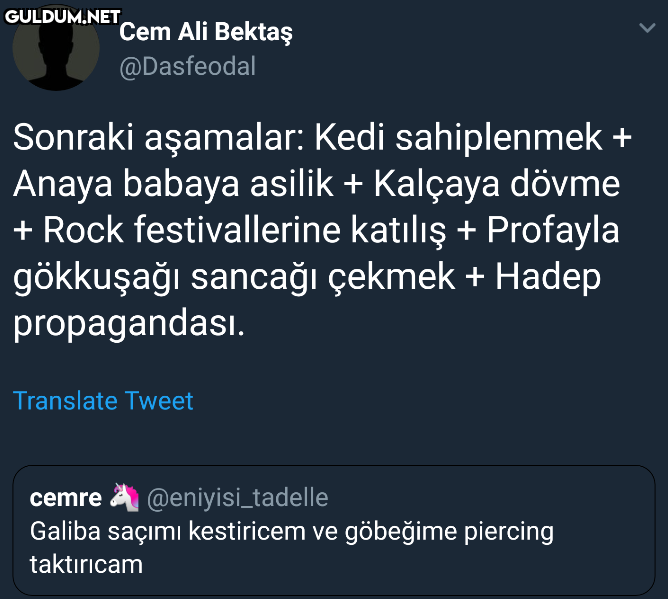Screen dimensions: 668x599
Task: Click the word "piercing" in quoted tweet
Action: click(x=508, y=530)
